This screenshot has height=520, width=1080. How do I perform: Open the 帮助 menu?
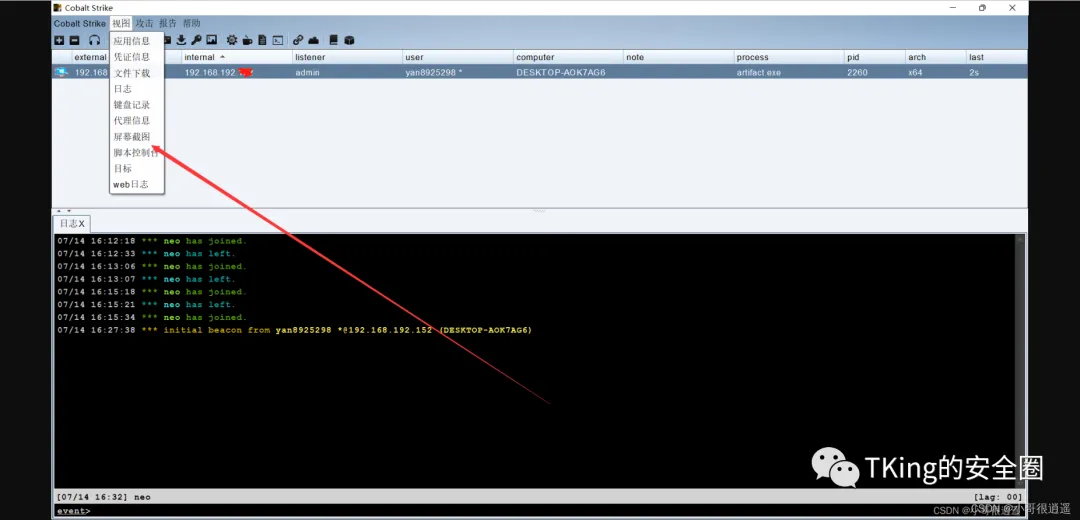tap(191, 23)
